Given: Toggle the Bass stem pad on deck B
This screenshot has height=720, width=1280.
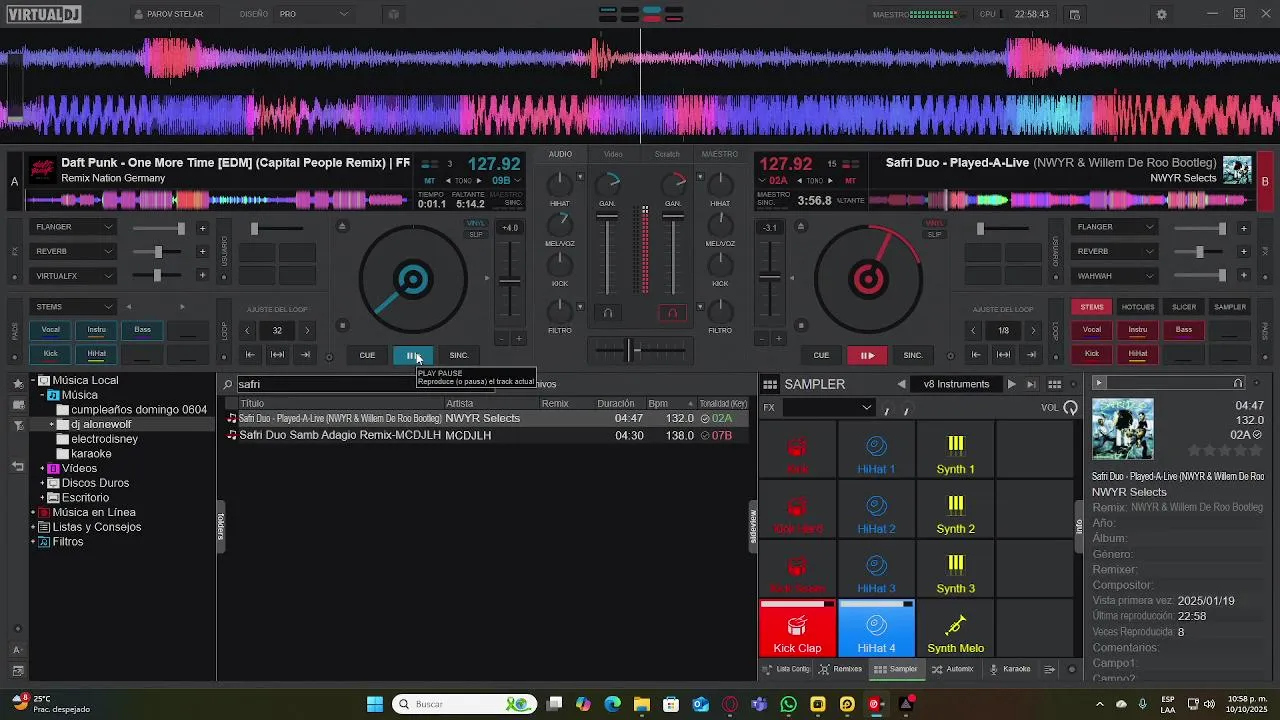Looking at the screenshot, I should (x=1184, y=330).
